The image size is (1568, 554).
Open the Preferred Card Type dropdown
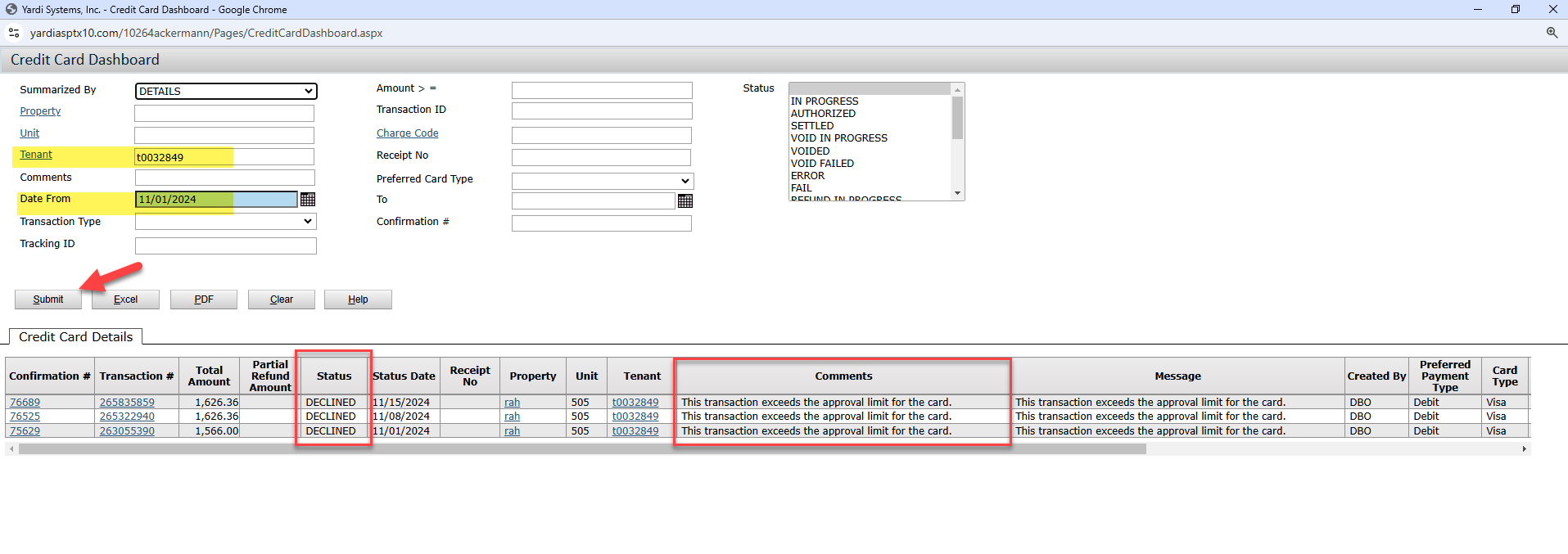tap(602, 181)
